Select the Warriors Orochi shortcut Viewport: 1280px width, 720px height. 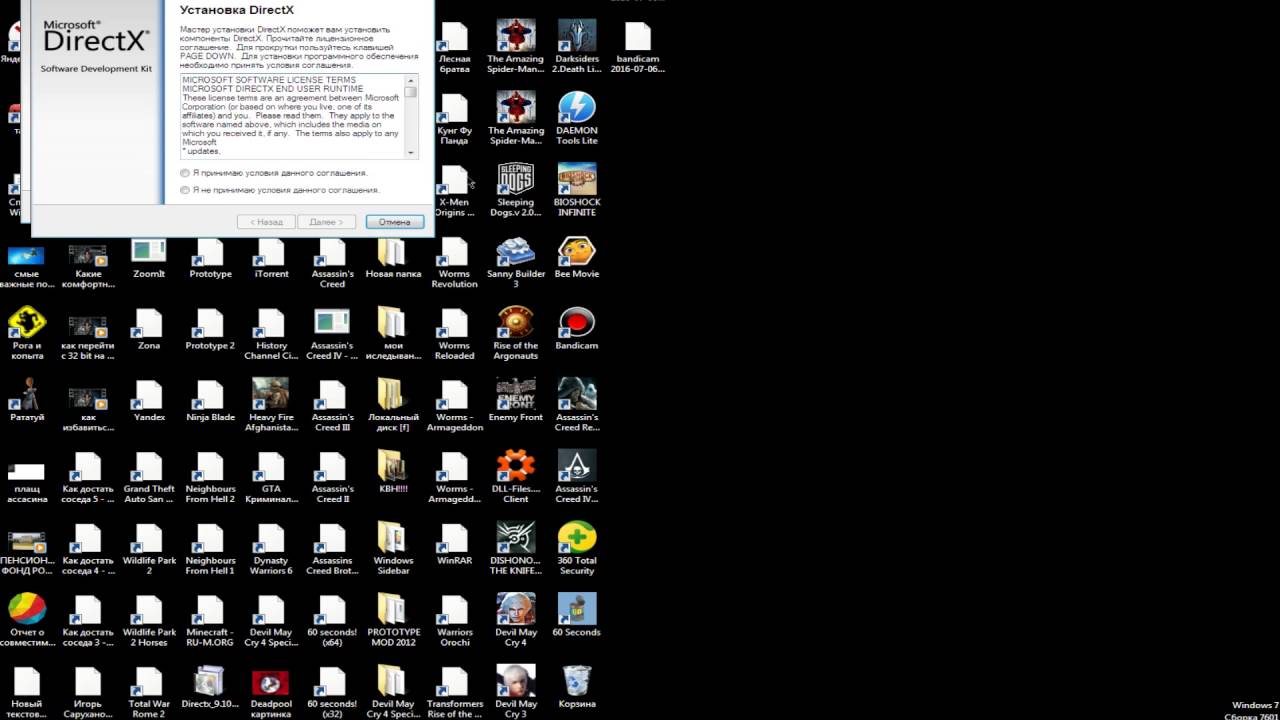pyautogui.click(x=454, y=620)
